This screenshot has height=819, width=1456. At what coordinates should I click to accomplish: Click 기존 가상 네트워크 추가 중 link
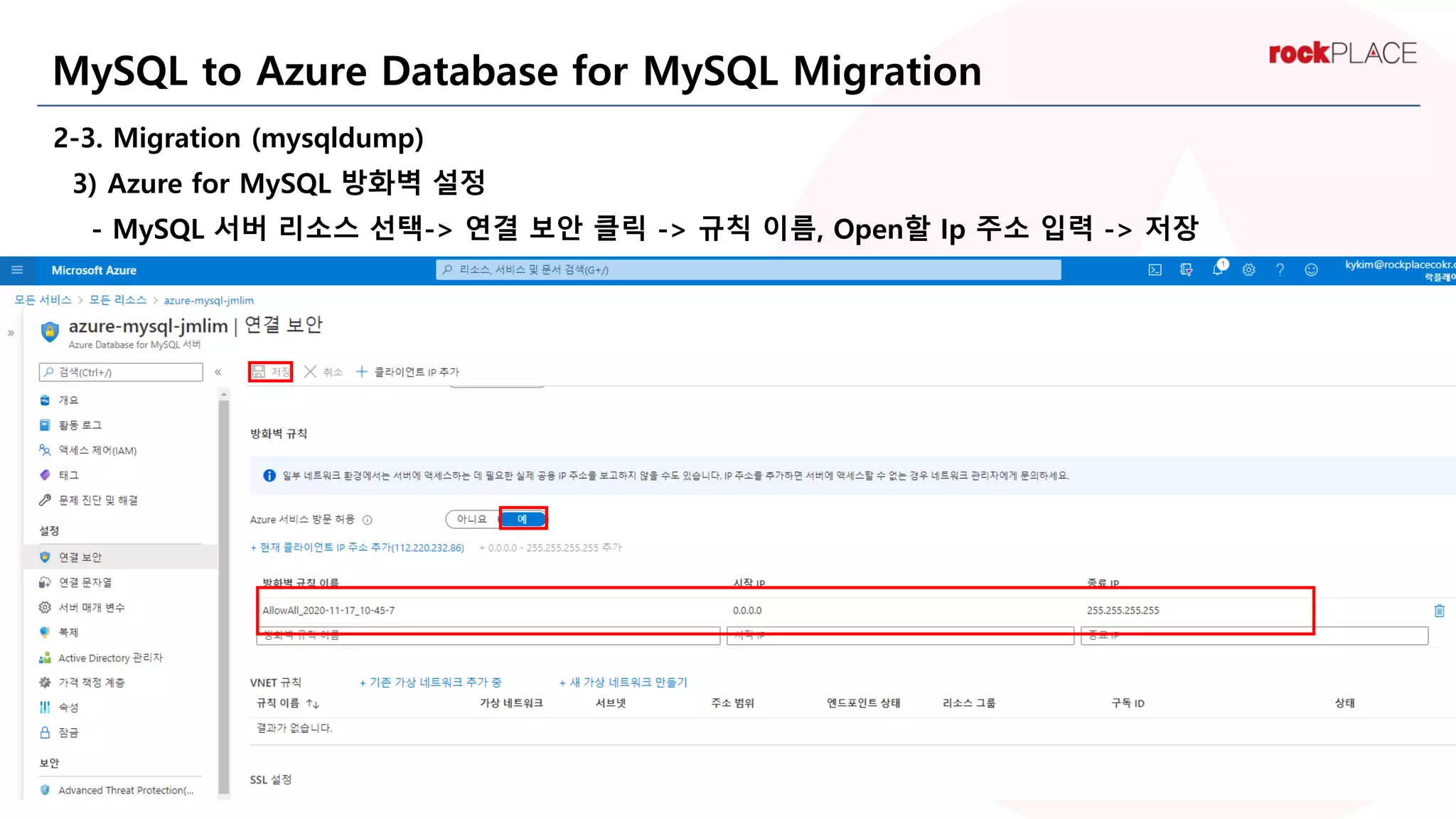(430, 682)
